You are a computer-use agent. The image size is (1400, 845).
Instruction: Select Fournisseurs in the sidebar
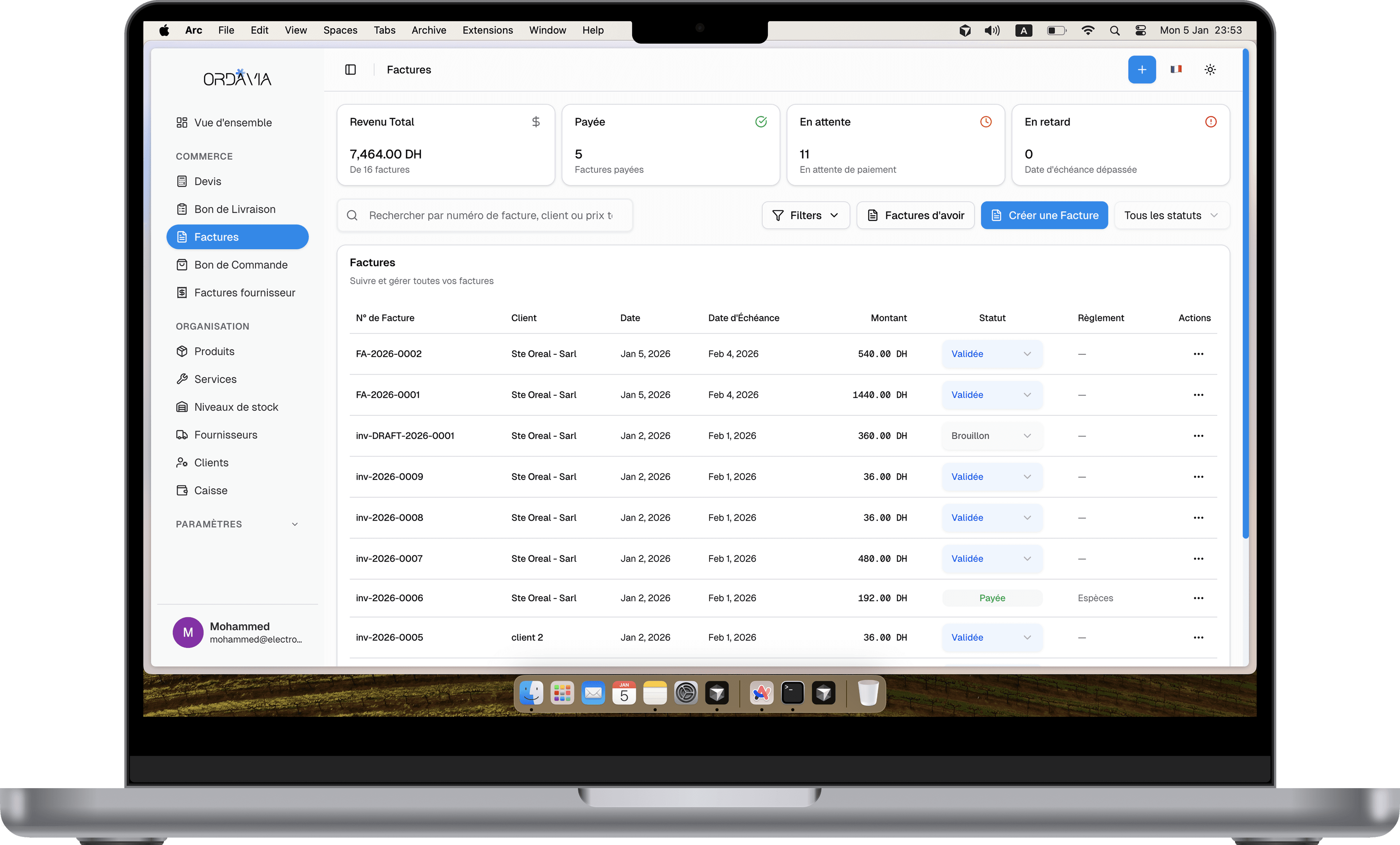pos(226,434)
